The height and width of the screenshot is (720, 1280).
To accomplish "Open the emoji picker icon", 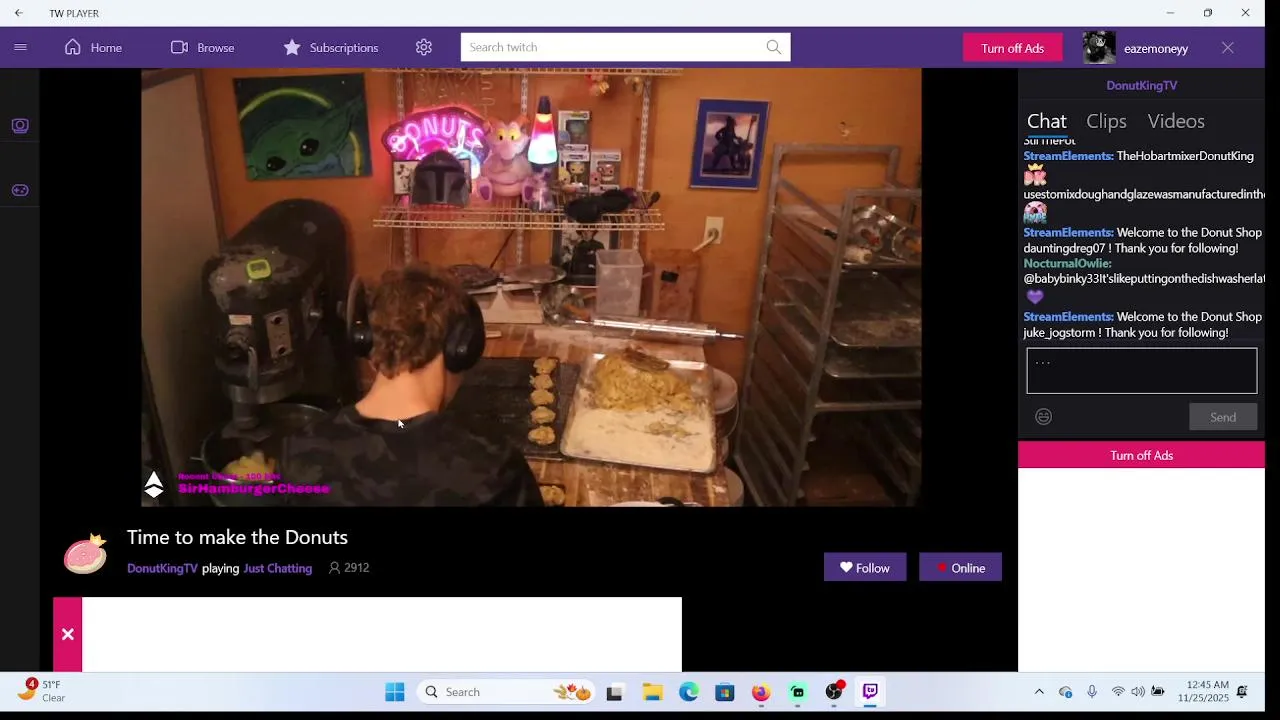I will (1043, 417).
